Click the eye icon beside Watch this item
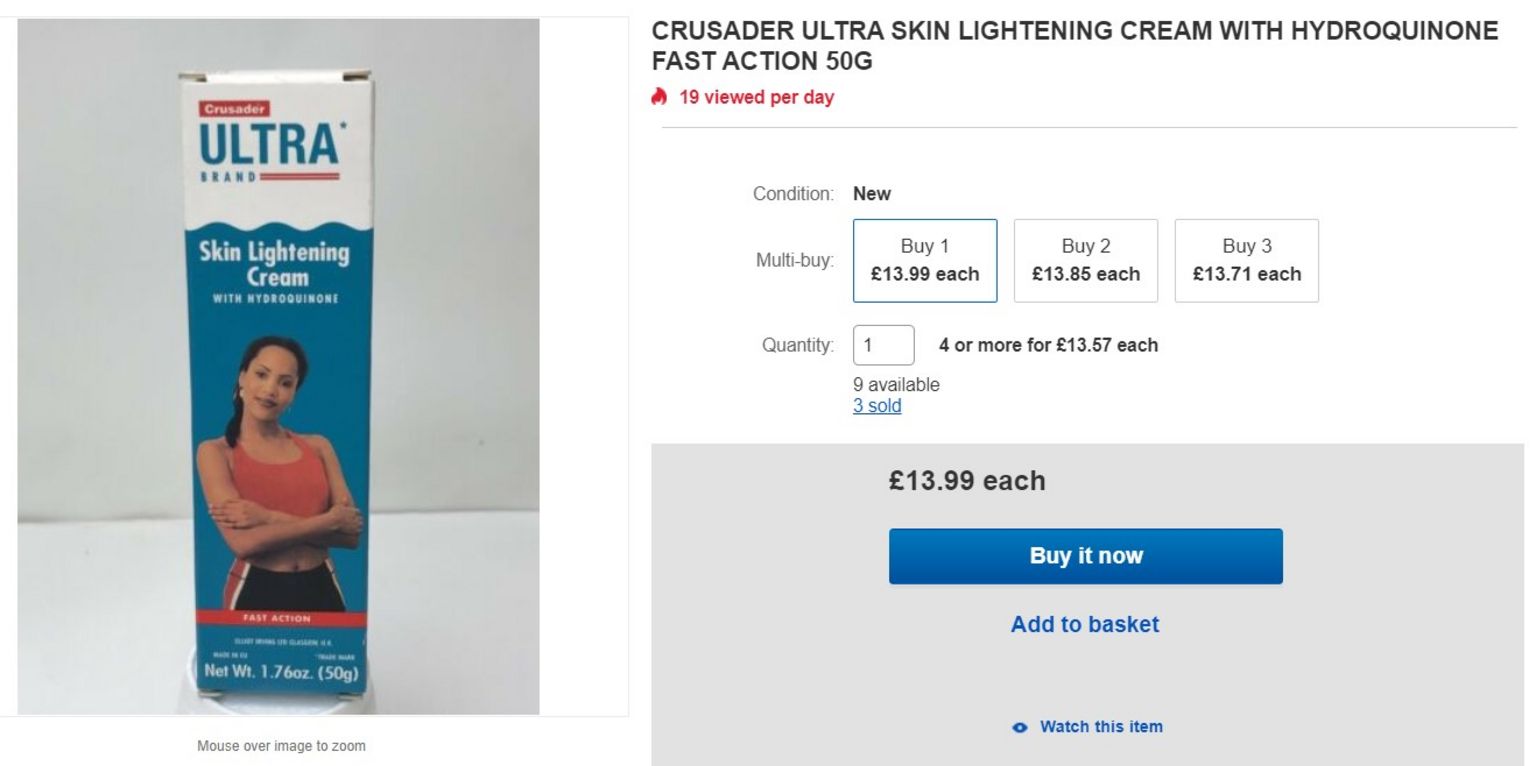This screenshot has width=1536, height=766. point(1019,727)
